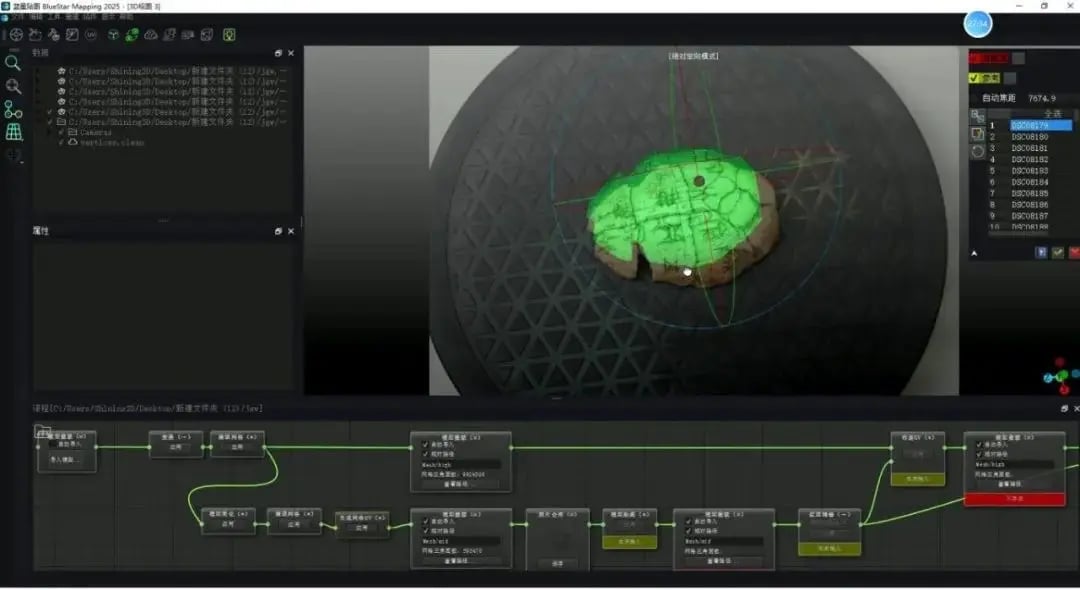Uncheck the checkbox next to vertices.clean
This screenshot has height=590, width=1080.
(63, 142)
